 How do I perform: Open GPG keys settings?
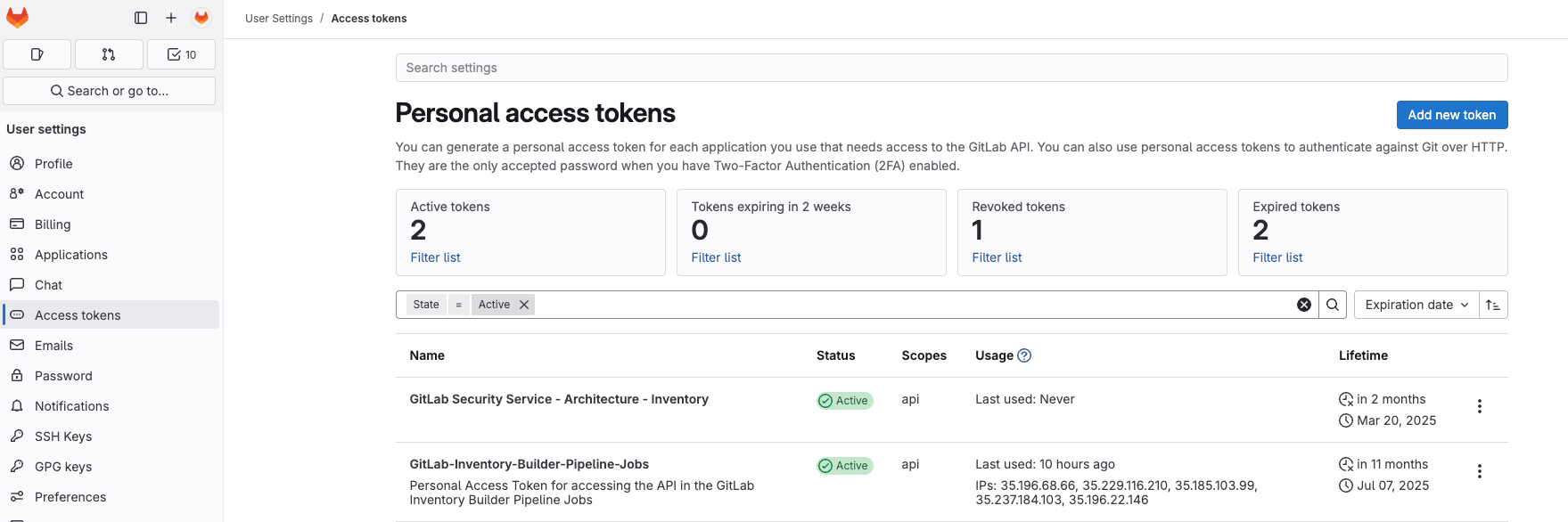coord(111,467)
